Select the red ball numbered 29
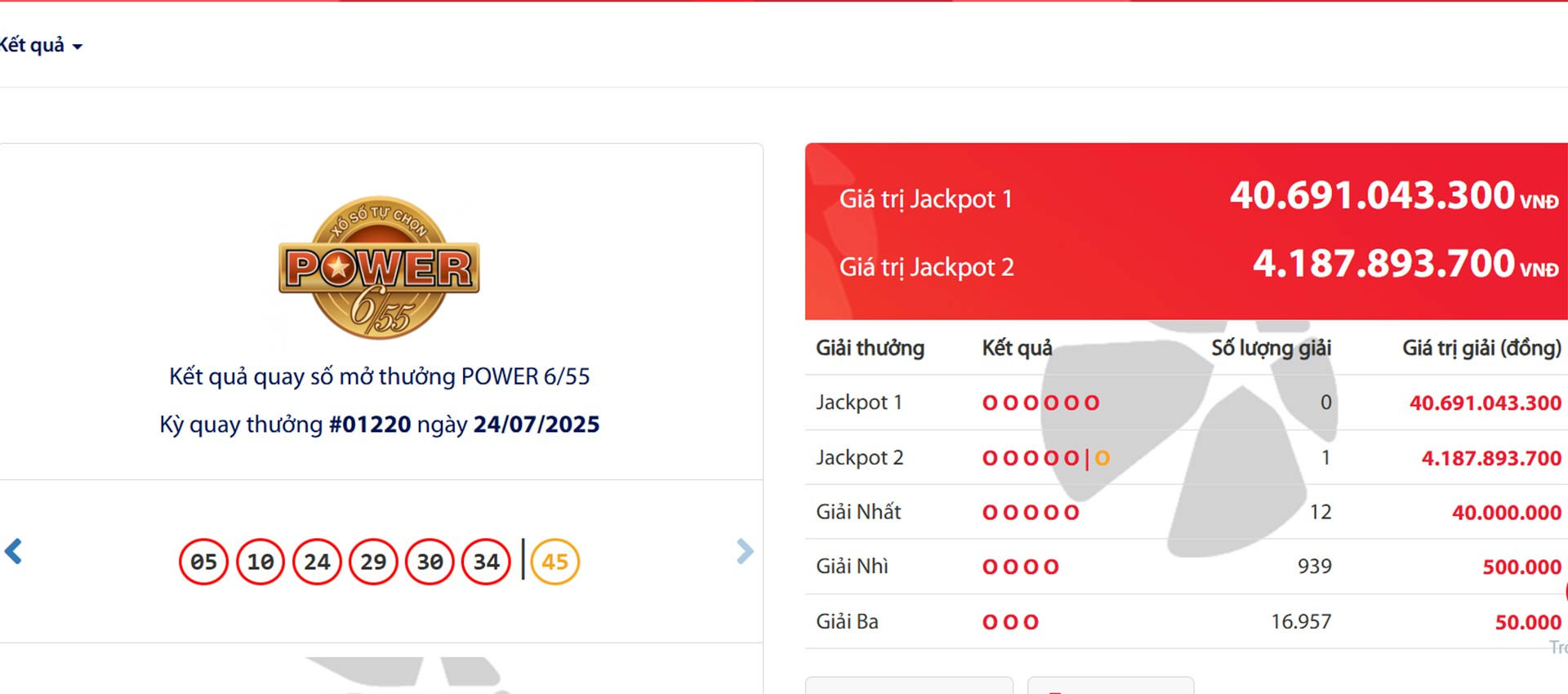This screenshot has width=1568, height=694. click(373, 562)
